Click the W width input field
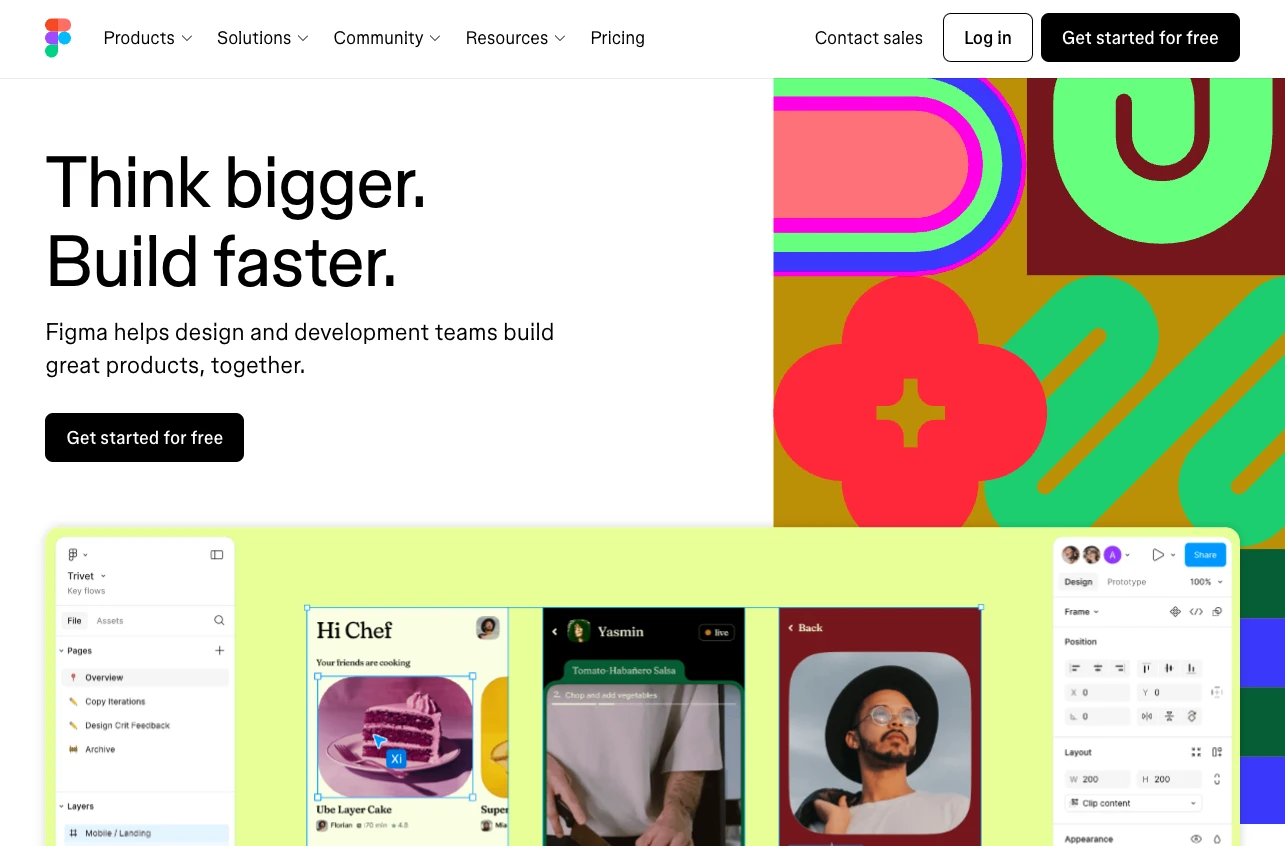Screen dimensions: 1285x846 point(1098,779)
